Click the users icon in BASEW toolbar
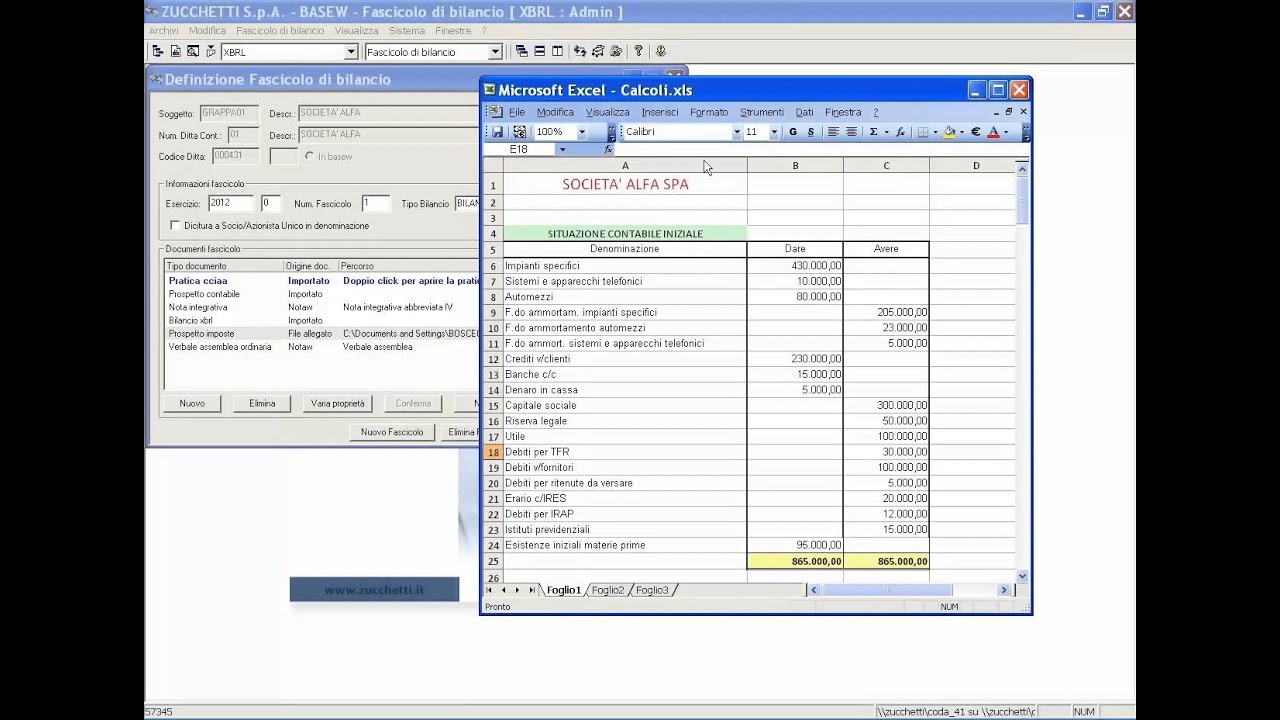The image size is (1280, 720). [x=615, y=51]
